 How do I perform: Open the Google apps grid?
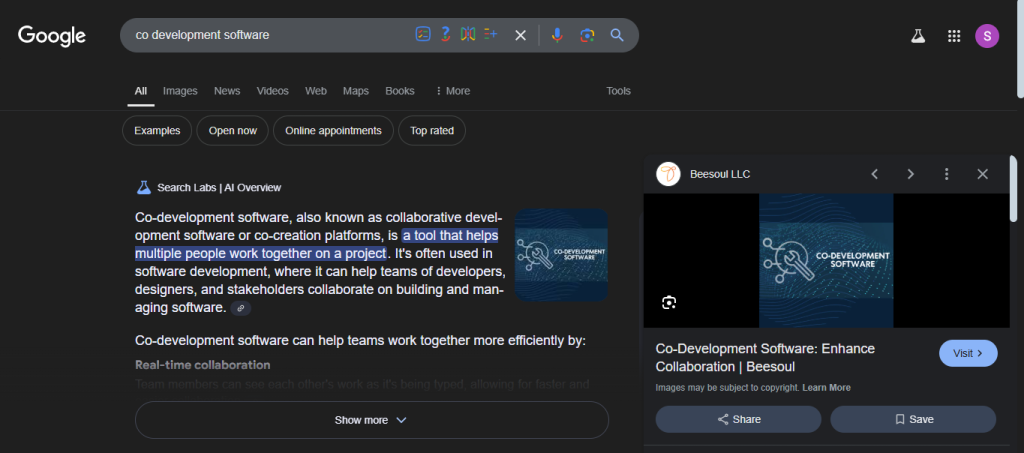(953, 36)
